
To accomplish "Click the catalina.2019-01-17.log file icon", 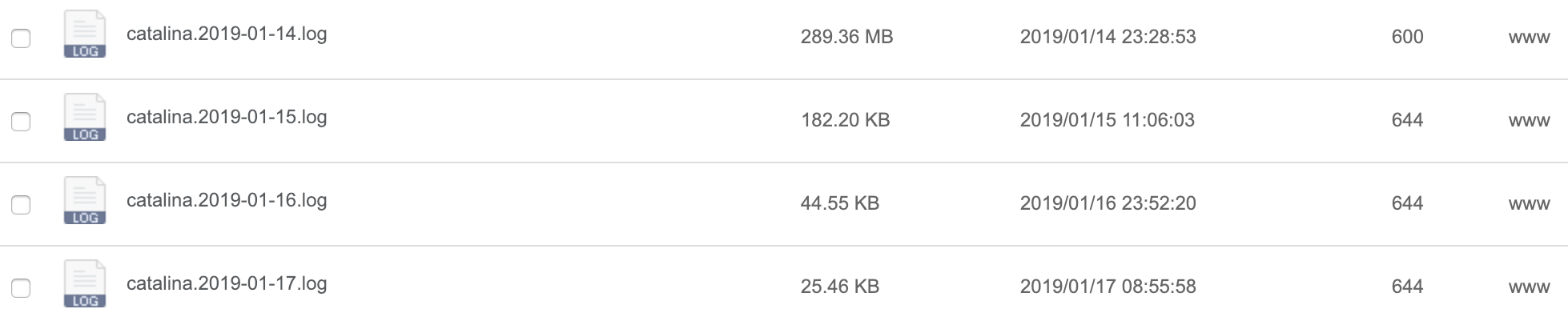I will click(x=85, y=284).
